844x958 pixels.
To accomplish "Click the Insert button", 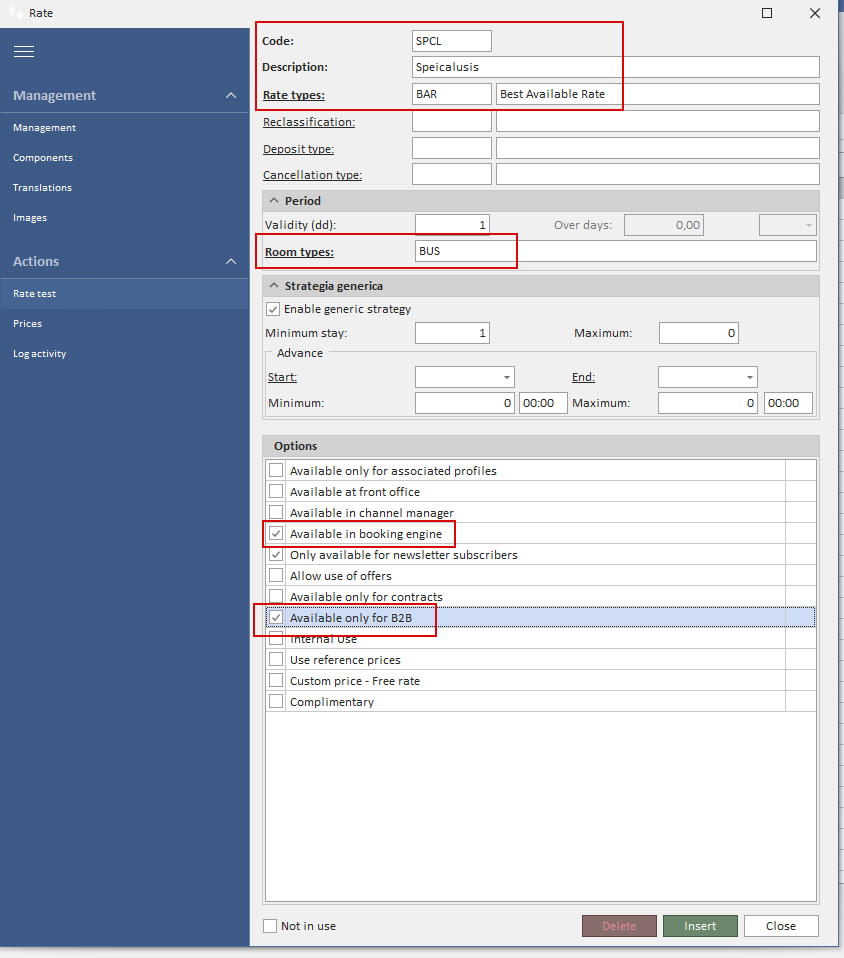I will 700,926.
